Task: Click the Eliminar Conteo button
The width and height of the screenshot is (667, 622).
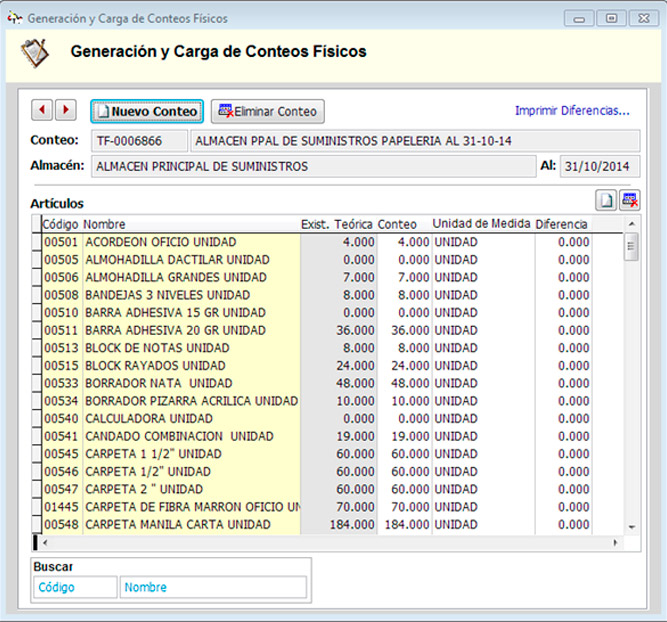Action: pyautogui.click(x=267, y=111)
